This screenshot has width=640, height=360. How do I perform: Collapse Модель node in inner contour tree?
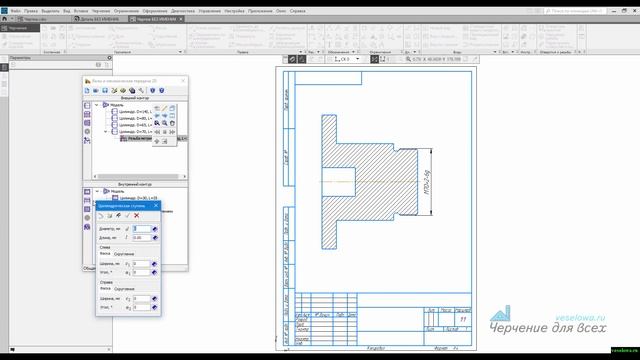click(x=97, y=191)
